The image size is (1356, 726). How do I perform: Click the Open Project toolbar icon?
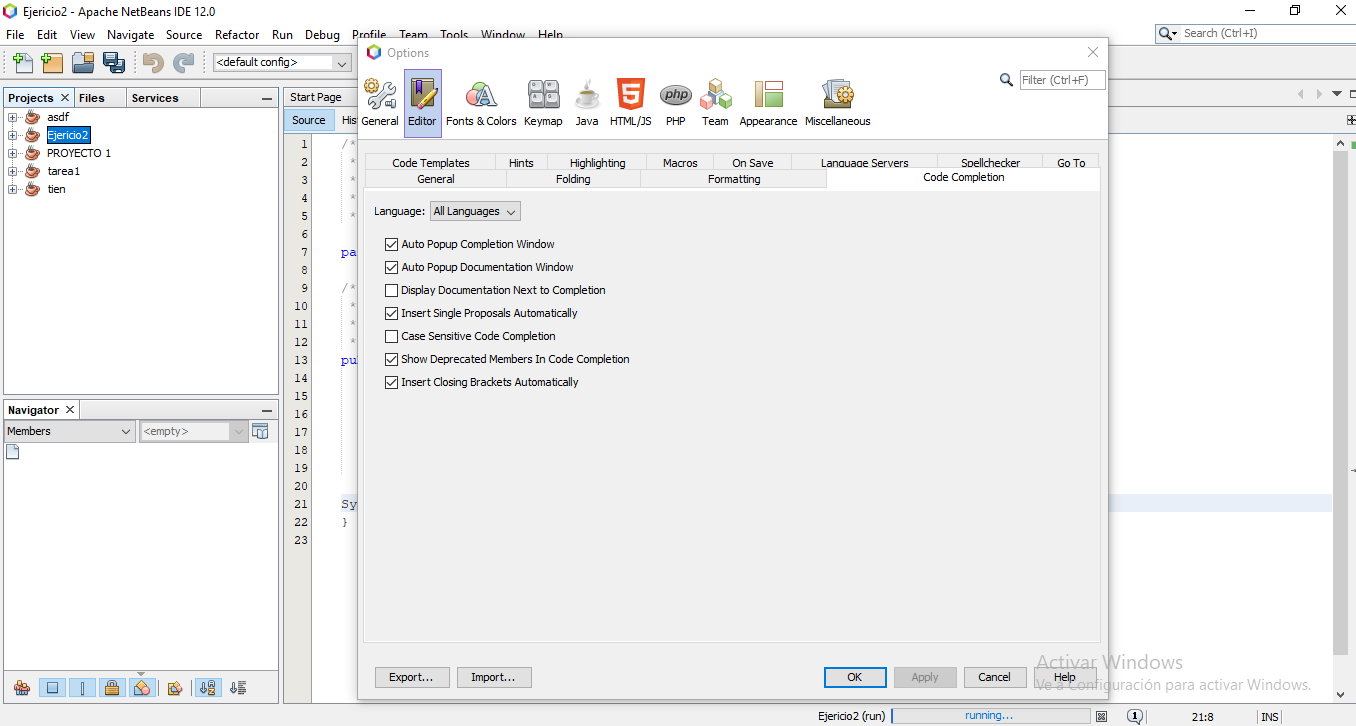(x=83, y=62)
